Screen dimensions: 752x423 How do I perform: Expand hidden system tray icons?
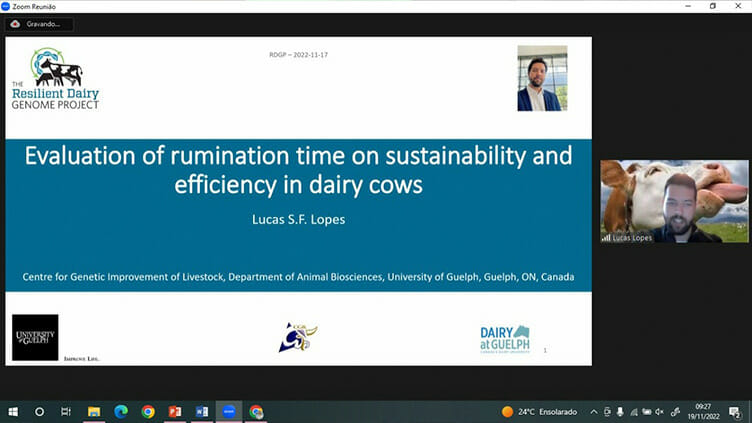tap(594, 411)
